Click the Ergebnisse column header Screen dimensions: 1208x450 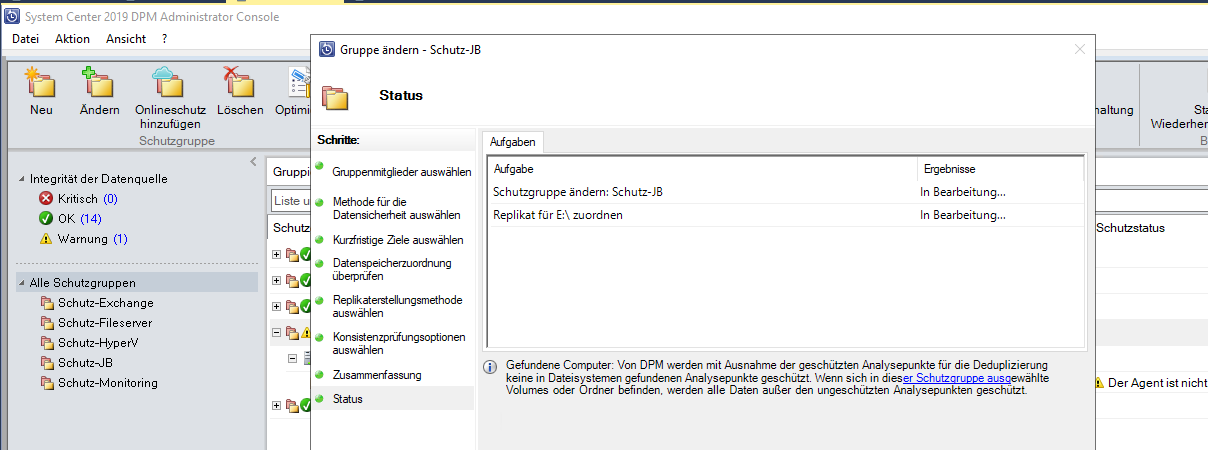tap(1000, 169)
